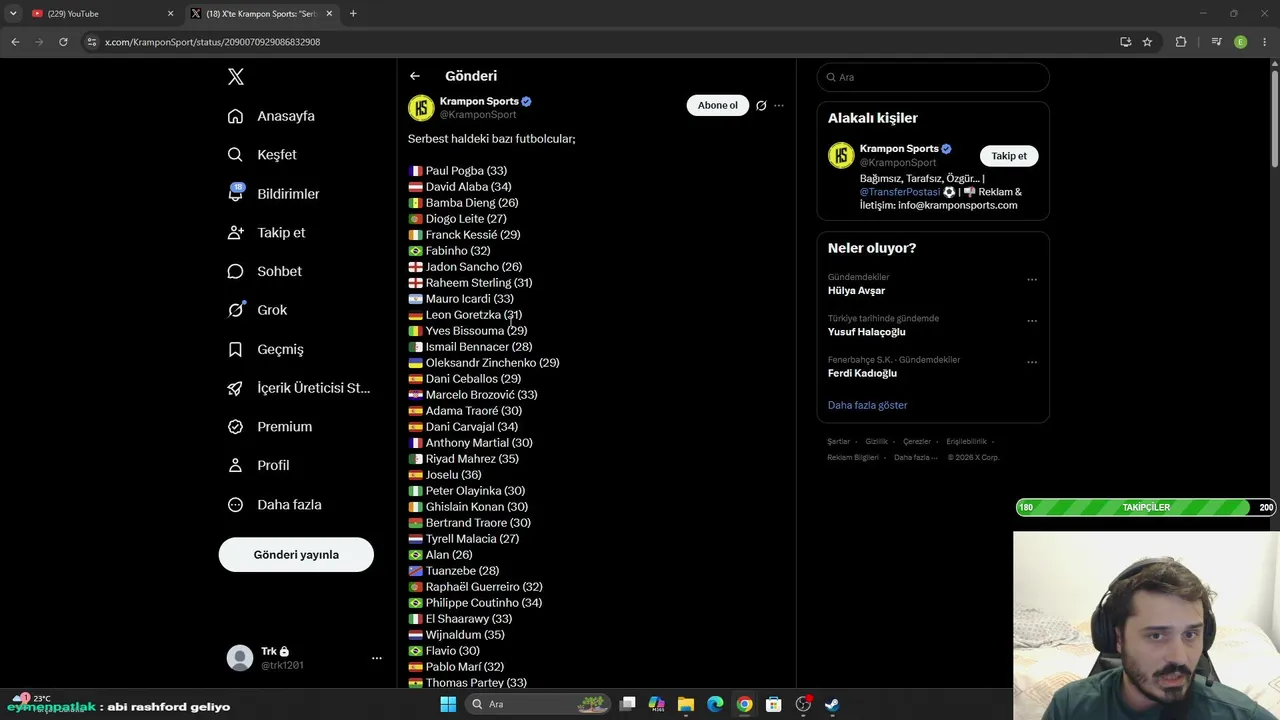Open the browser extensions puzzle icon
1280x720 pixels.
1181,42
